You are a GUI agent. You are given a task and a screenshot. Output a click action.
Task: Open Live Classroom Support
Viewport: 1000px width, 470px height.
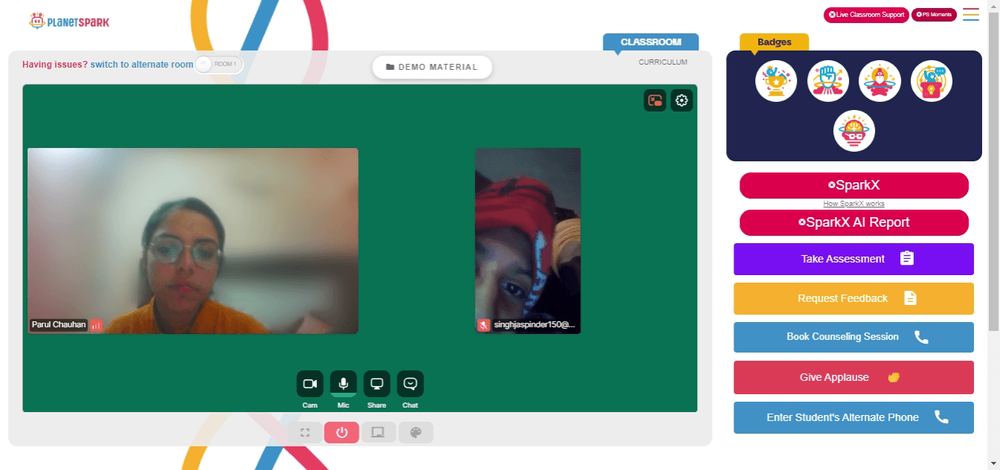[866, 15]
